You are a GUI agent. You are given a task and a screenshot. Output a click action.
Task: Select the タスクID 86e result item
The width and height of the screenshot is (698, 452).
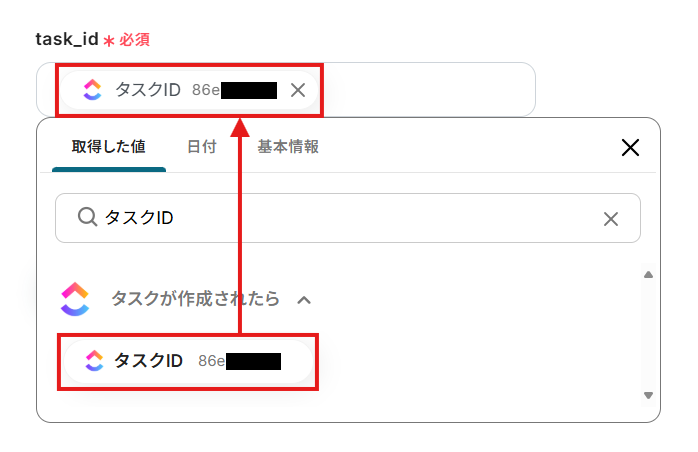188,361
